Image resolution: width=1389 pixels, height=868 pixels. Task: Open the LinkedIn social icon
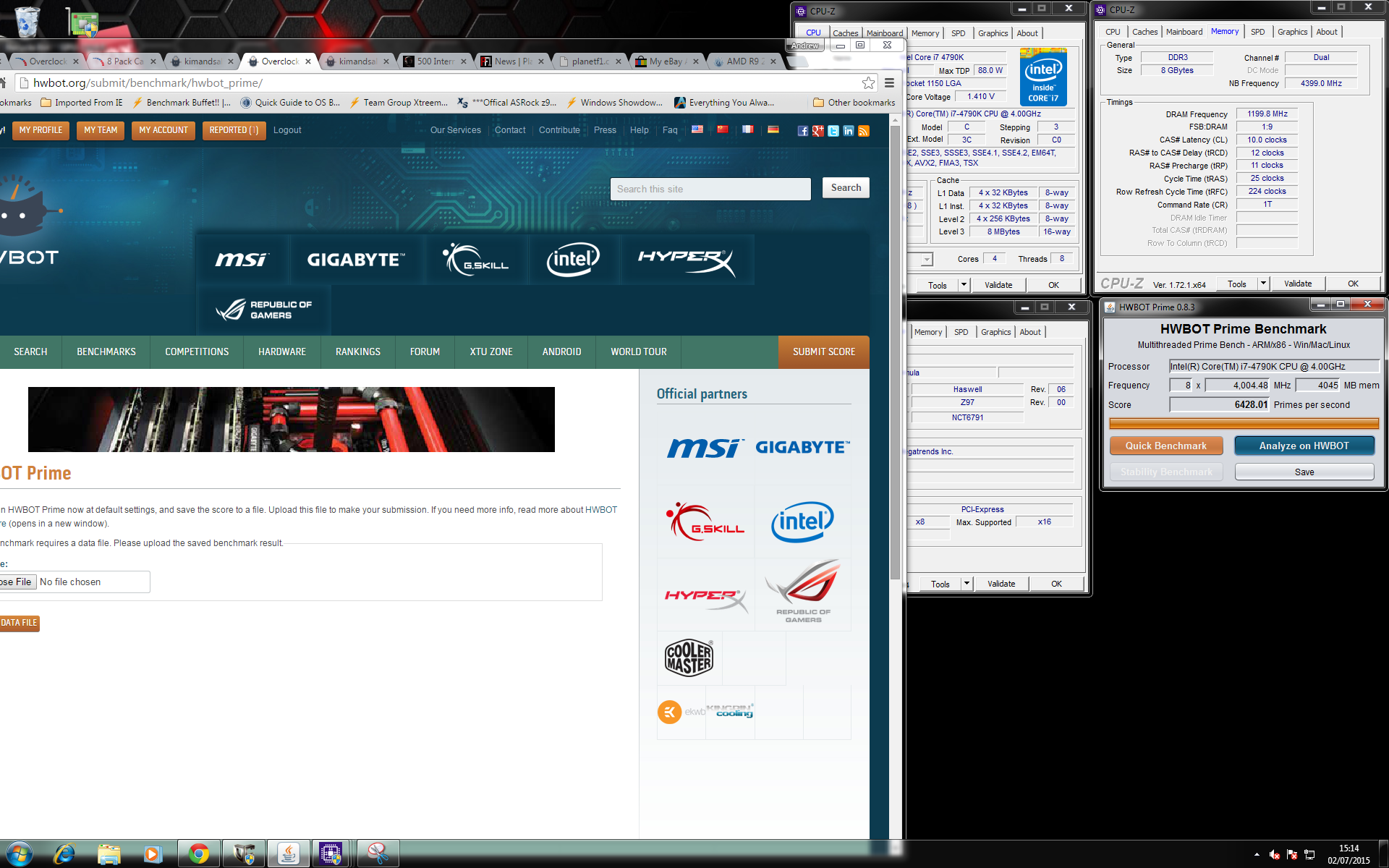[x=848, y=131]
